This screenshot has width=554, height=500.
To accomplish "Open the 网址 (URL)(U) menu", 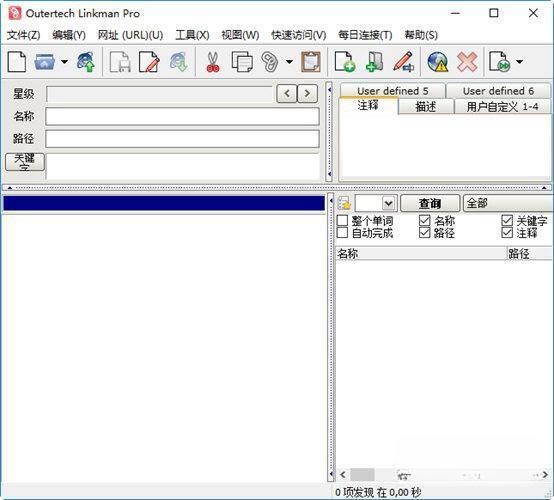I will click(x=130, y=35).
